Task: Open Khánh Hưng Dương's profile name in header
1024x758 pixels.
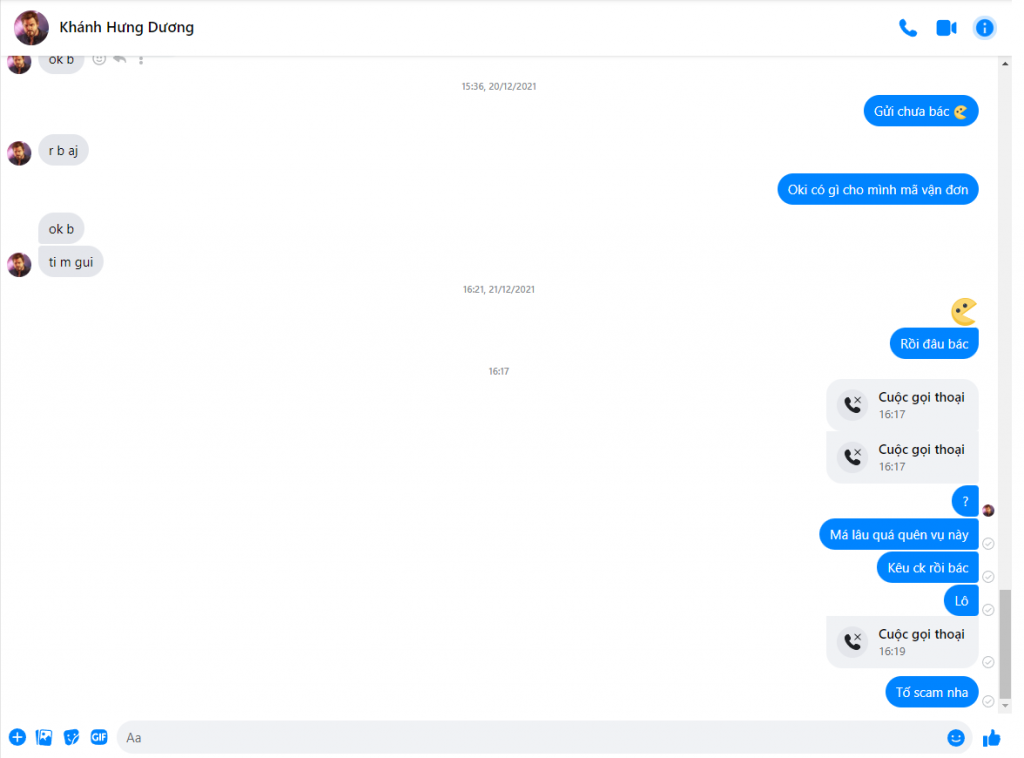Action: [127, 27]
